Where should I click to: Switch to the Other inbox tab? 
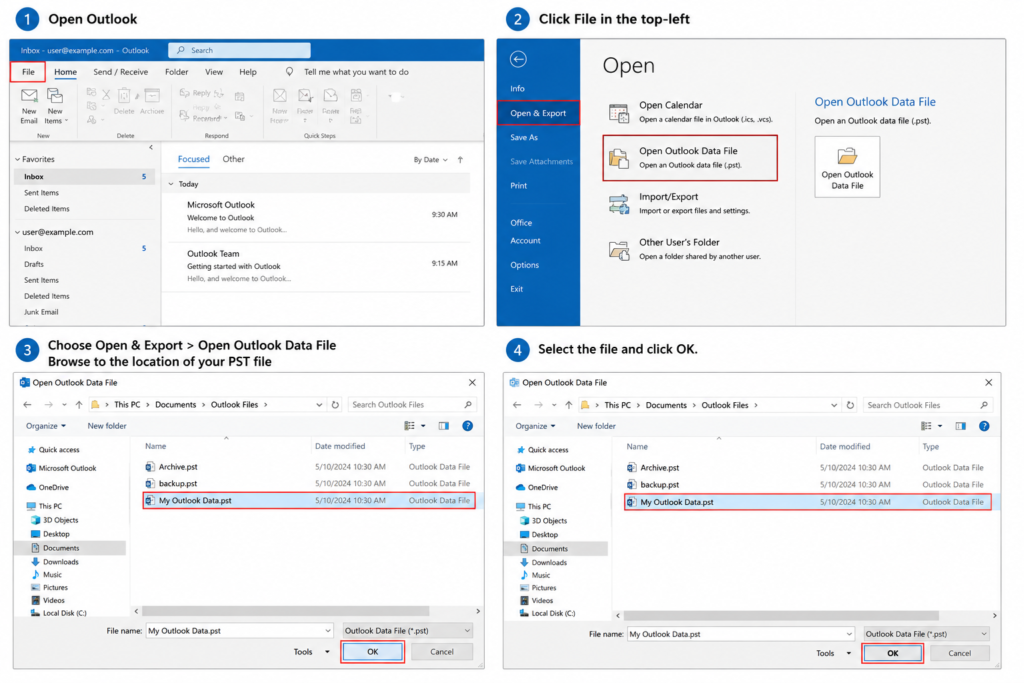(x=233, y=159)
